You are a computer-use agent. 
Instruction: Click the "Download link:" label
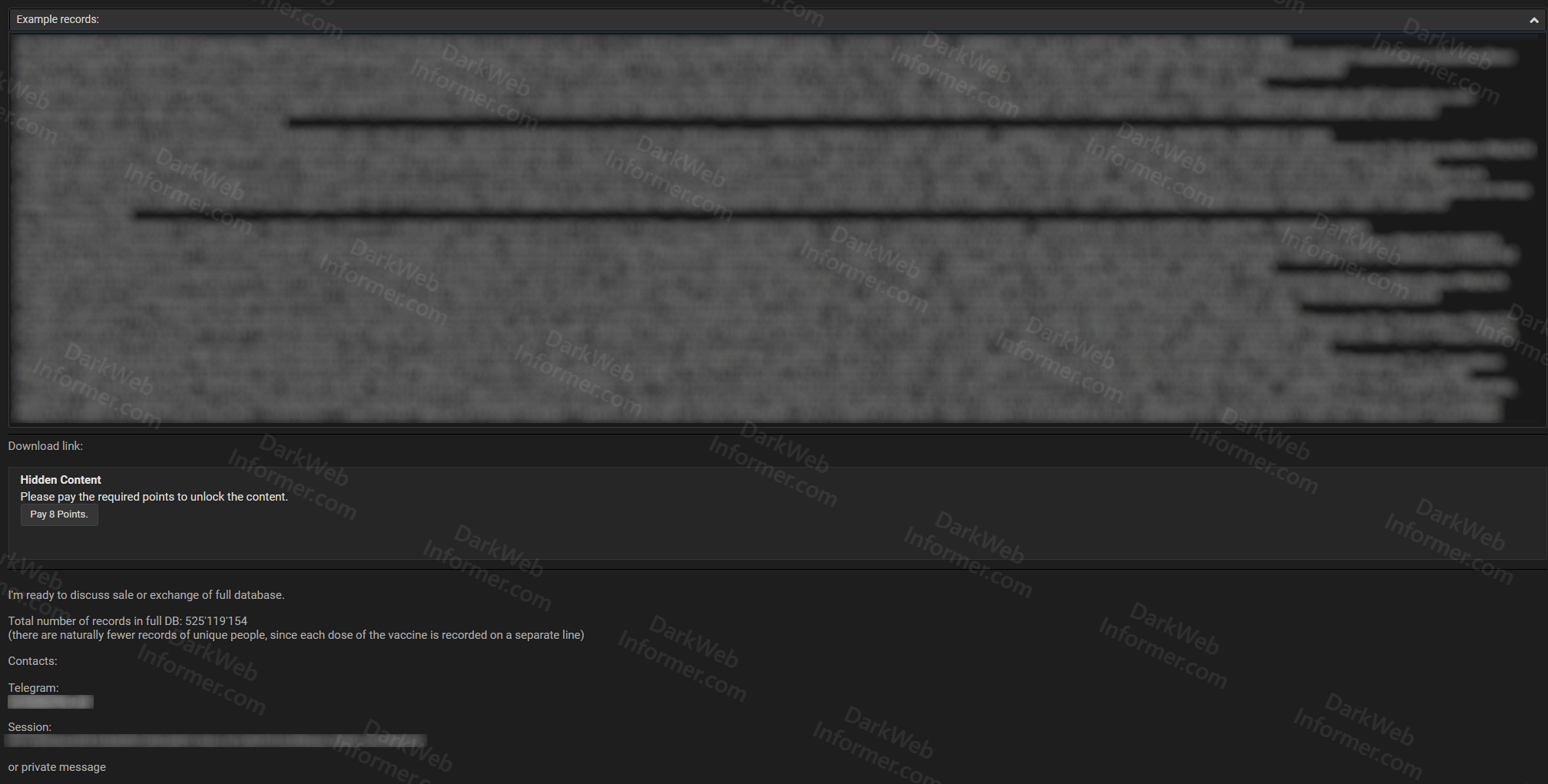click(45, 446)
